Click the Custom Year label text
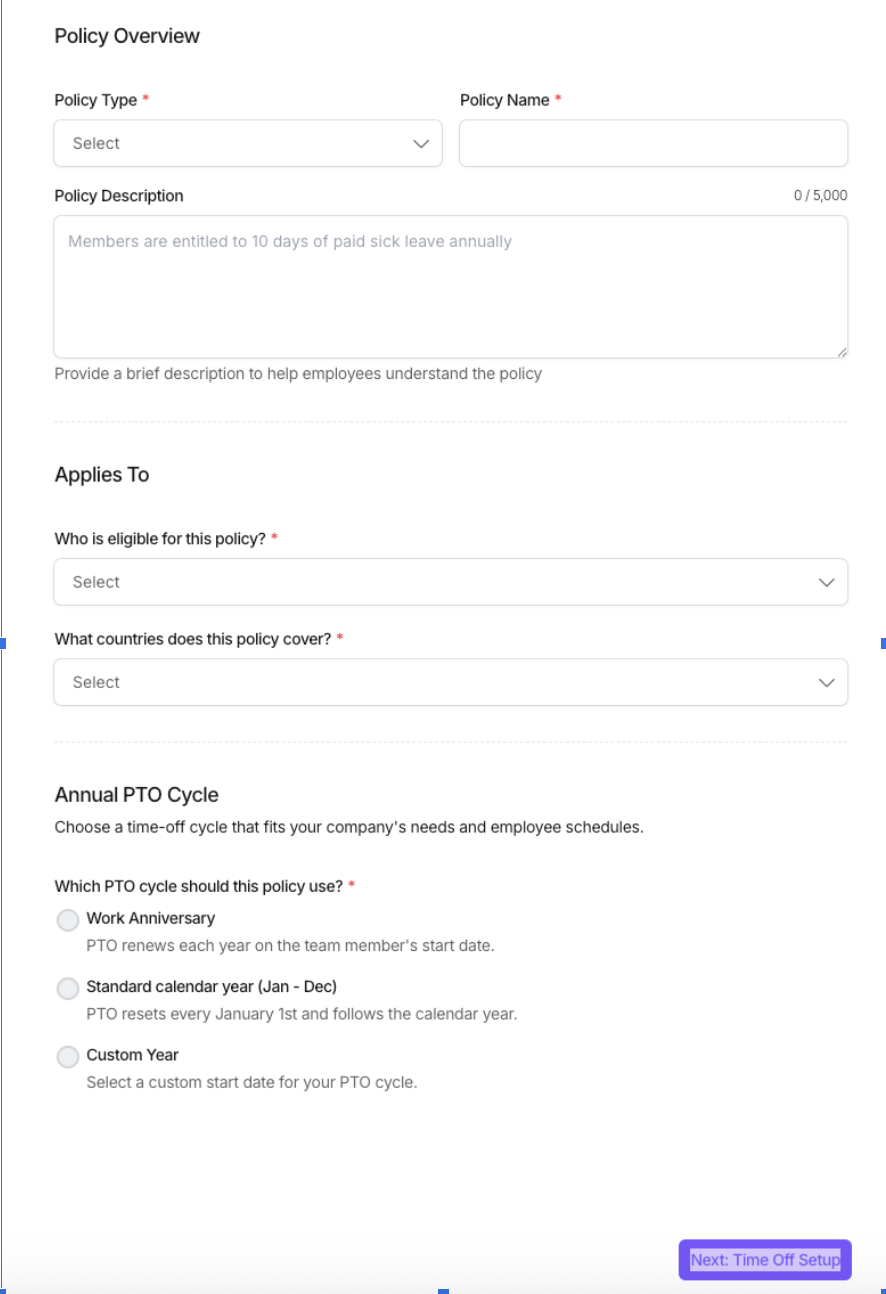This screenshot has height=1294, width=886. 132,1055
